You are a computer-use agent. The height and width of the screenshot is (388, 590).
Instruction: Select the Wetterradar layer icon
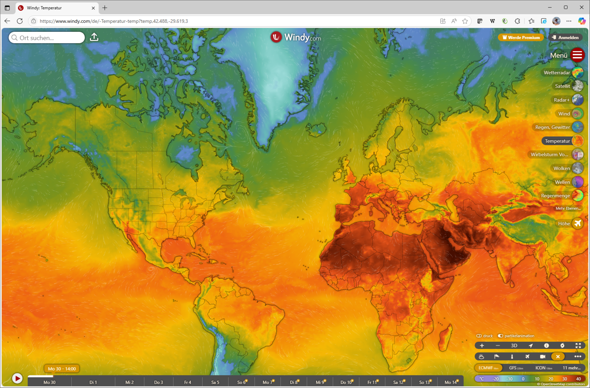coord(578,73)
